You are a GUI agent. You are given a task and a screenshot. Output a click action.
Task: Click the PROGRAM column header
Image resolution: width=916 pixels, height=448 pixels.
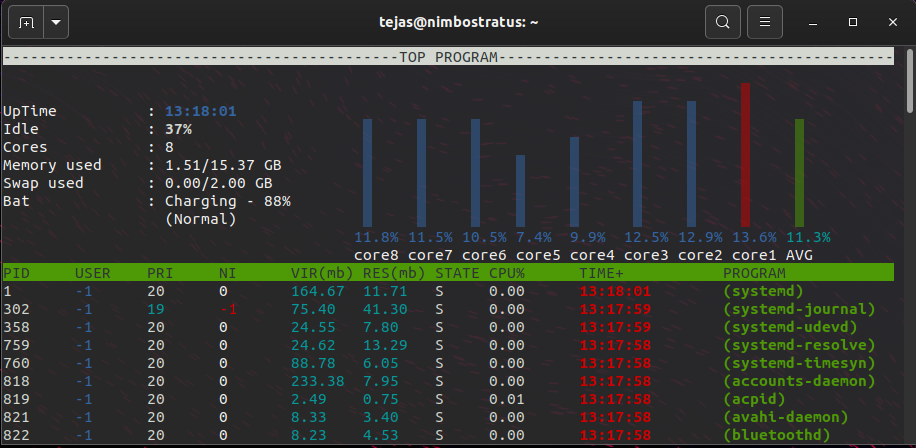pos(755,273)
